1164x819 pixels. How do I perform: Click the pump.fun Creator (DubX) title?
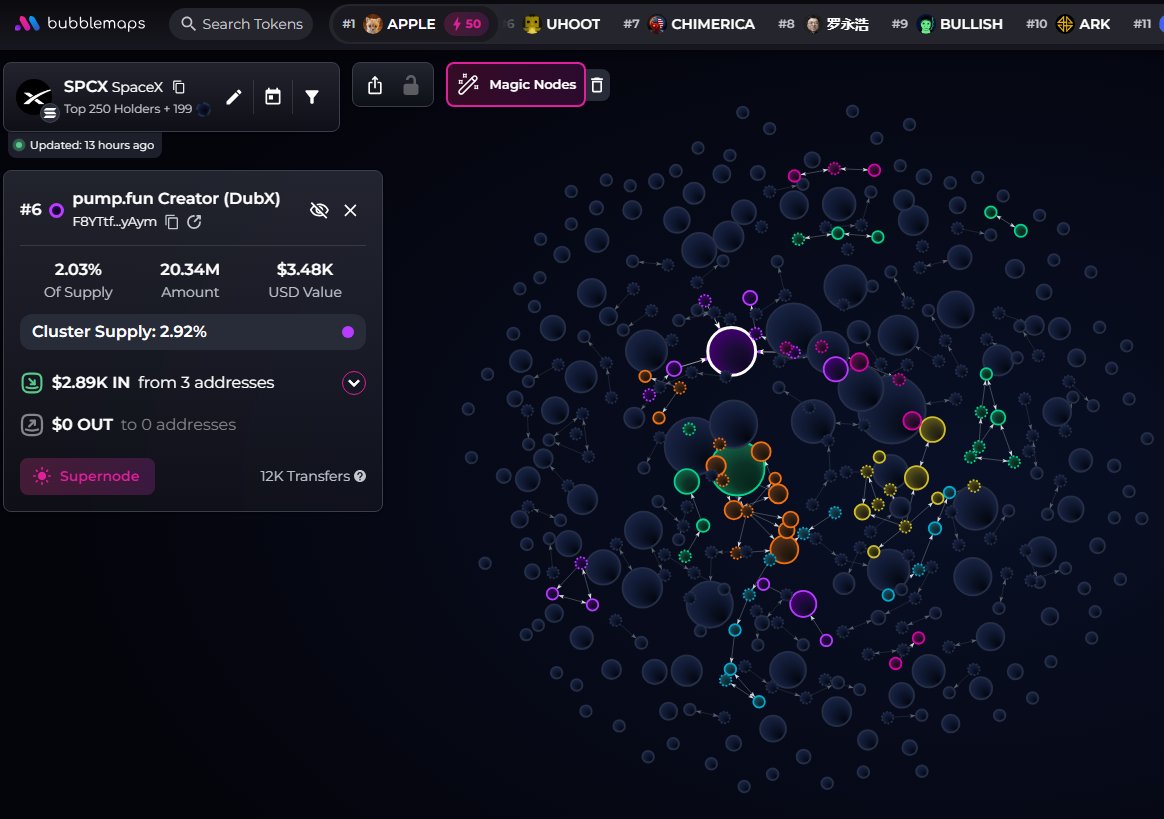coord(176,198)
